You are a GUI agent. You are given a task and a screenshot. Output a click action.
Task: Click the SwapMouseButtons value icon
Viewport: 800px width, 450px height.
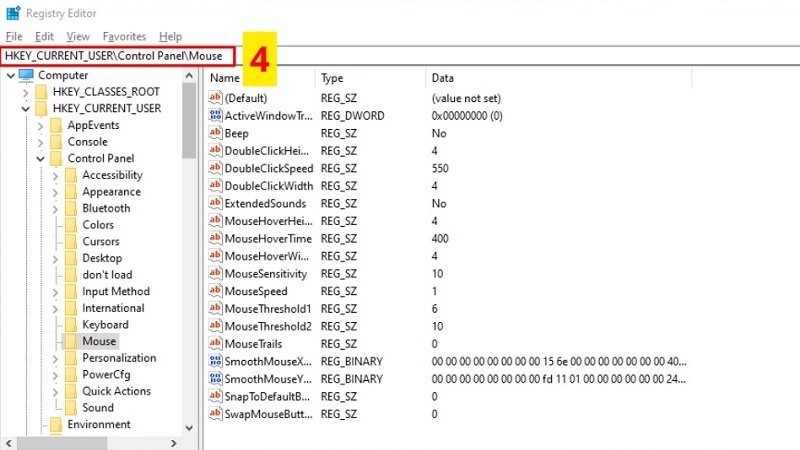coord(215,413)
